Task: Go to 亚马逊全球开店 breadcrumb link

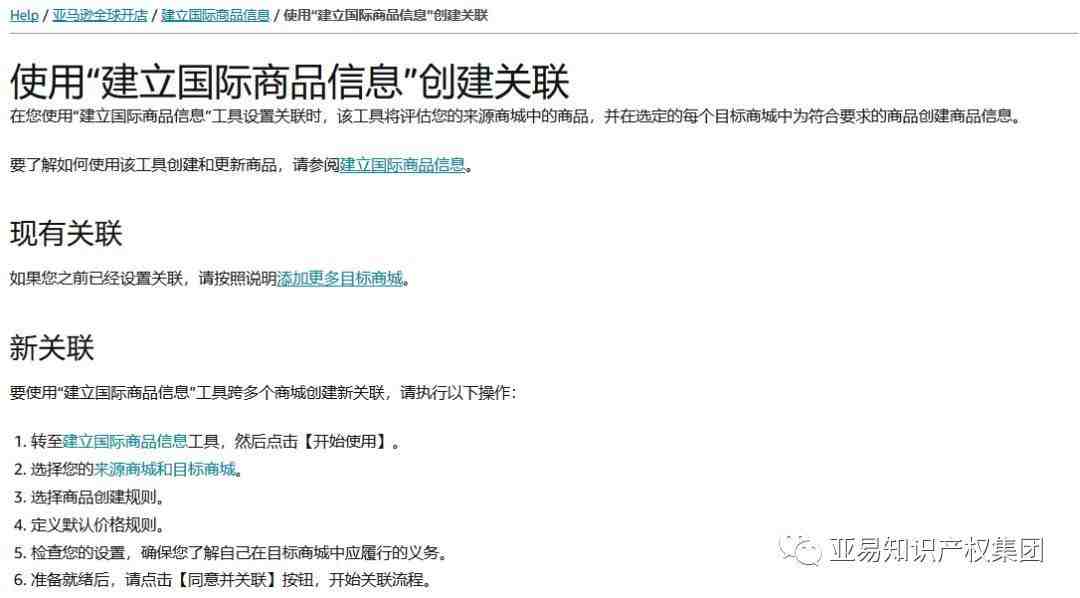Action: tap(100, 15)
